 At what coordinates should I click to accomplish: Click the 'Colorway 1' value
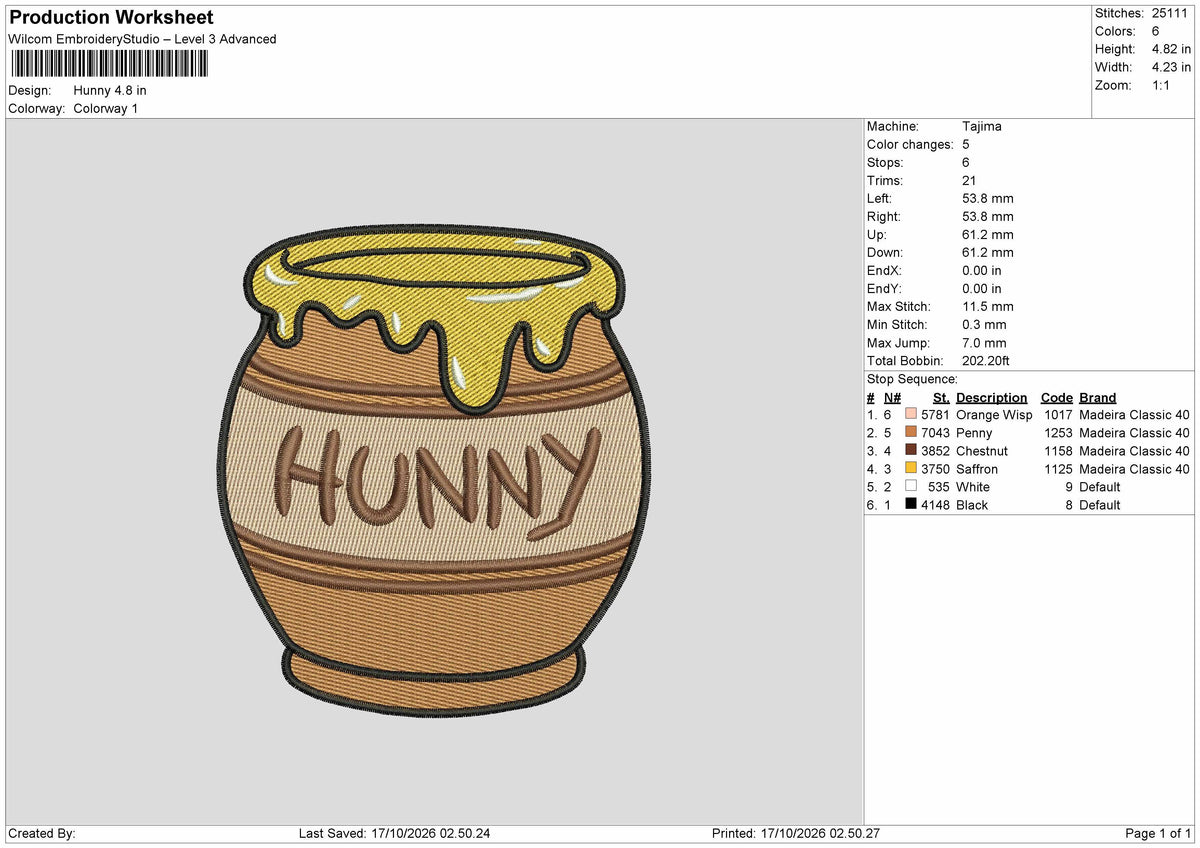point(106,108)
